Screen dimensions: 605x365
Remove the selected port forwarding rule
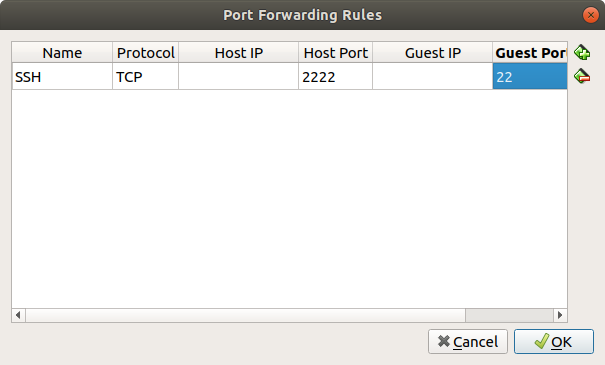pyautogui.click(x=582, y=76)
